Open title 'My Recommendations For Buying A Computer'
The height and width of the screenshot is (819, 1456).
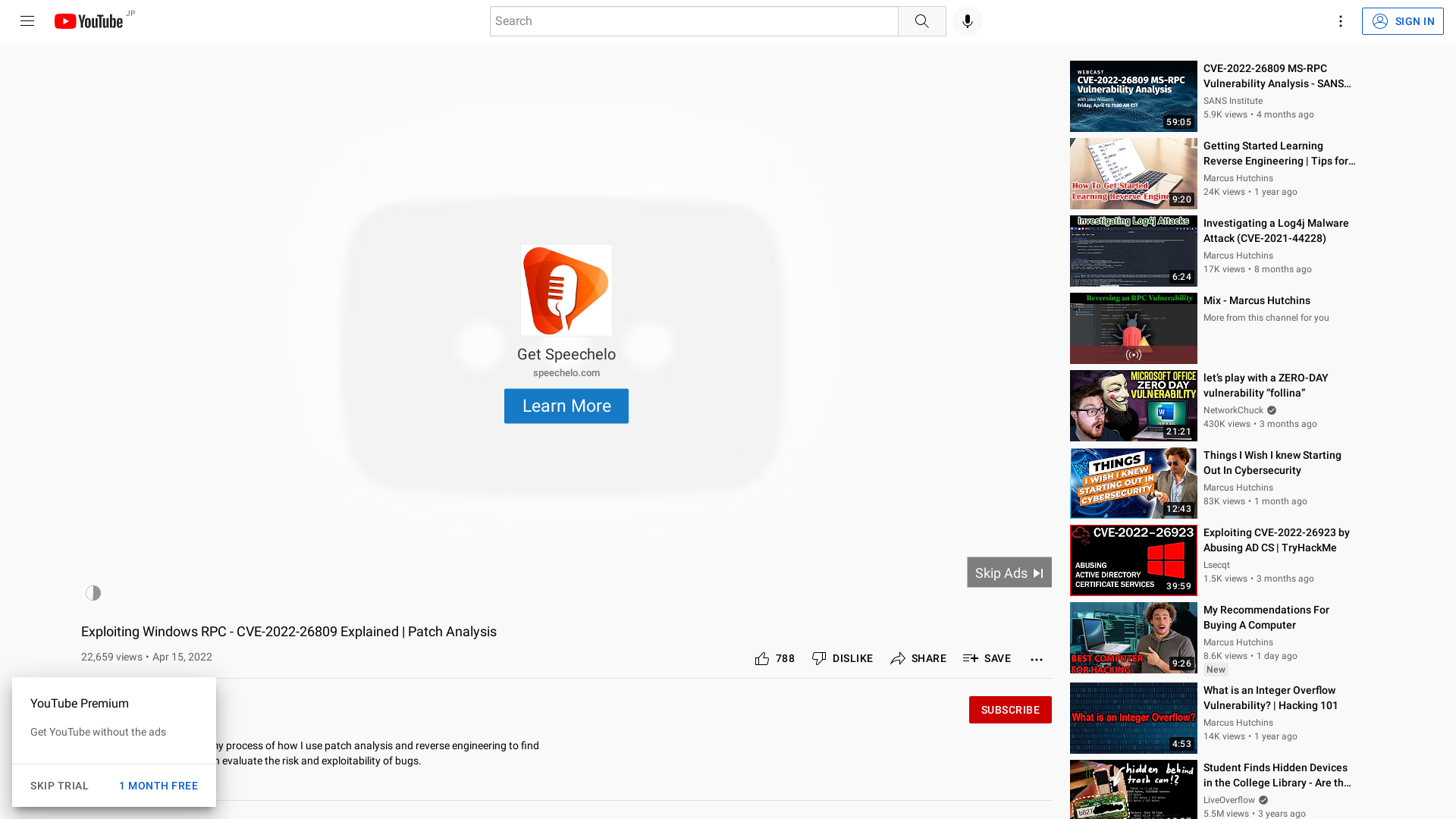(1266, 617)
